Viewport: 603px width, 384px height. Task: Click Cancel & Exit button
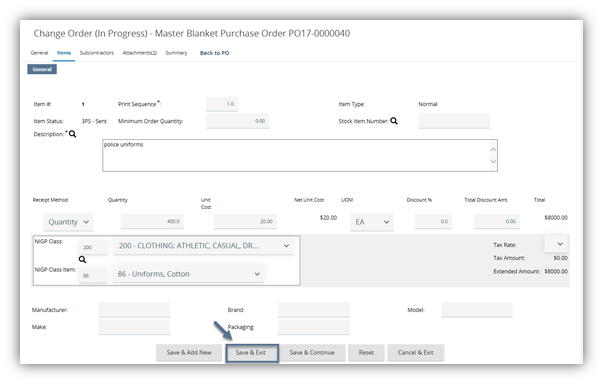[415, 352]
